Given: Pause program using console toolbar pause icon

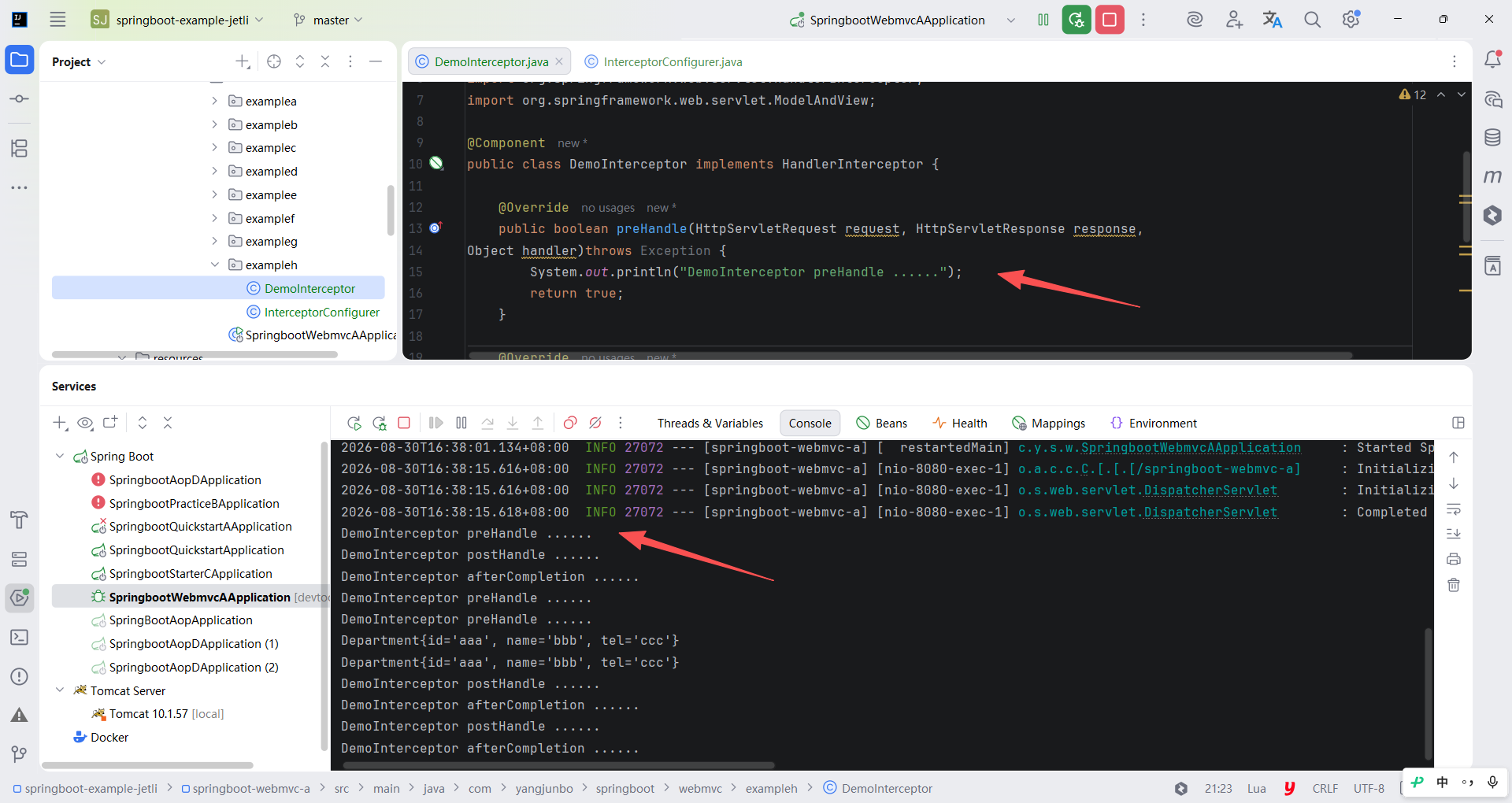Looking at the screenshot, I should click(x=461, y=423).
